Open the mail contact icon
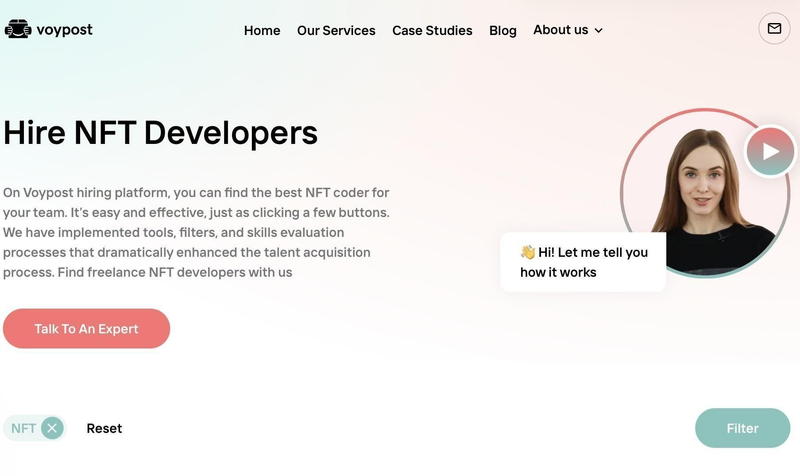This screenshot has height=476, width=800. tap(774, 29)
